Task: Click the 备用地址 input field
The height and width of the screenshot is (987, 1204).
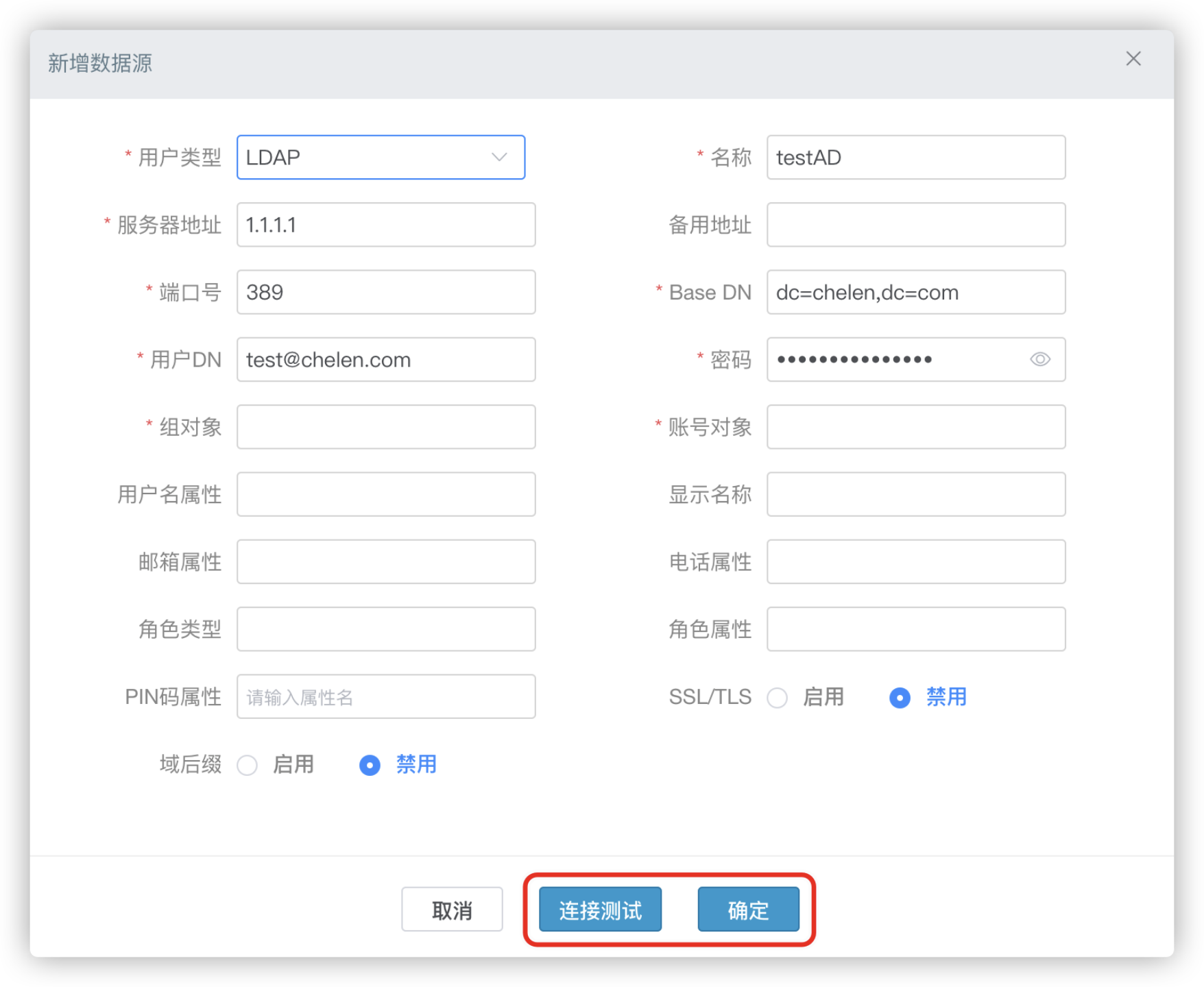Action: [x=916, y=225]
